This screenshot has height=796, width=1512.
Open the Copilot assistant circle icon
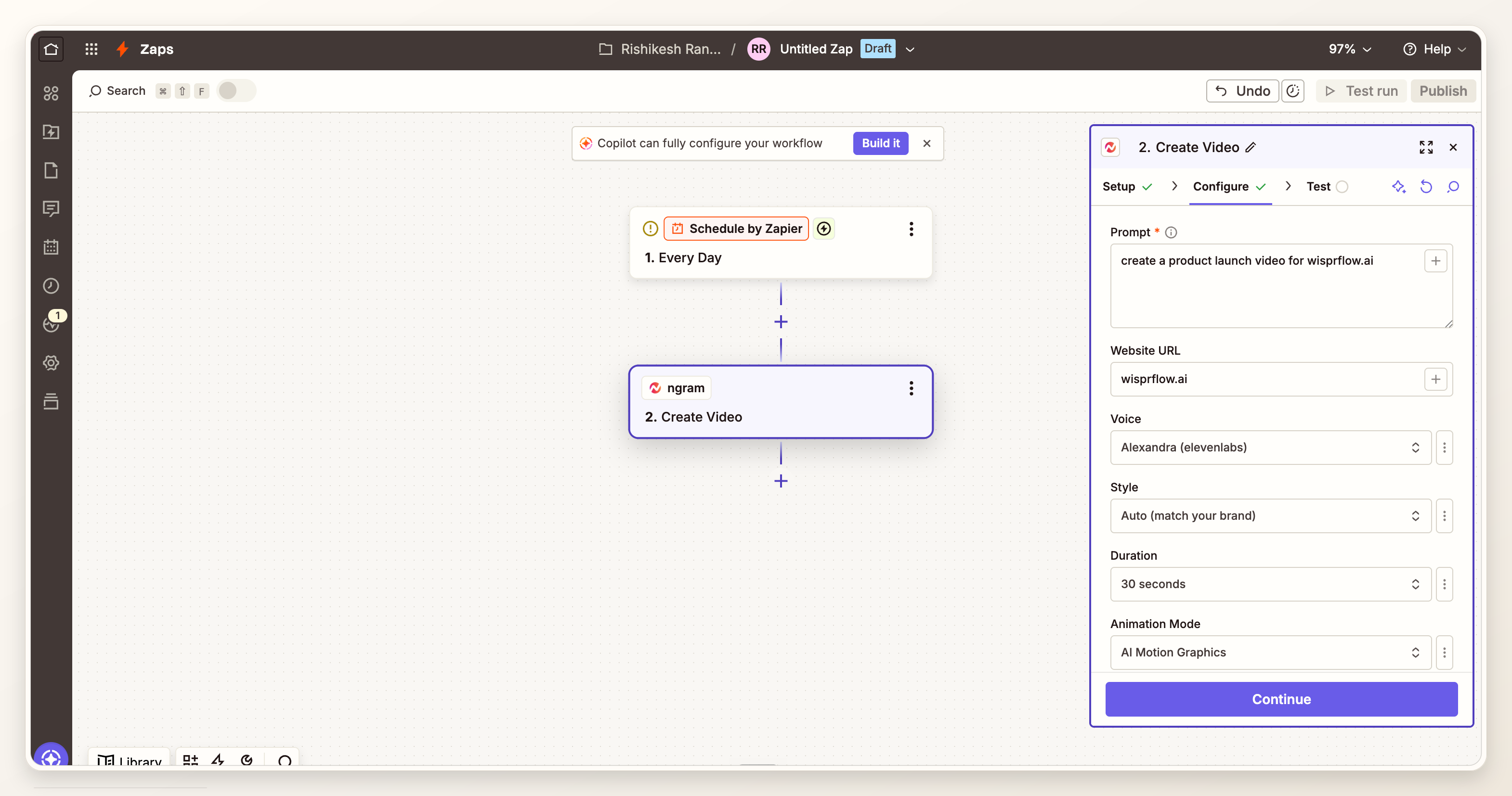(x=51, y=757)
